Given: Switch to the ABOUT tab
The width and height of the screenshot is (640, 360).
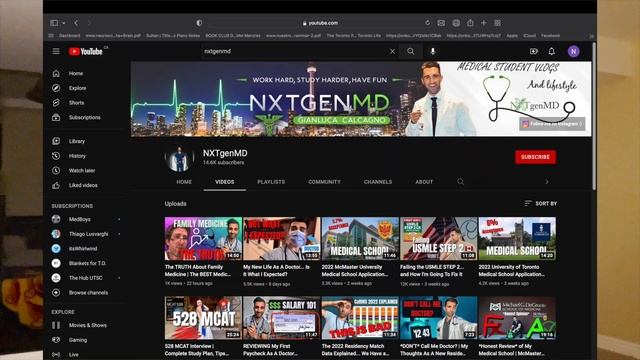Looking at the screenshot, I should pos(424,182).
